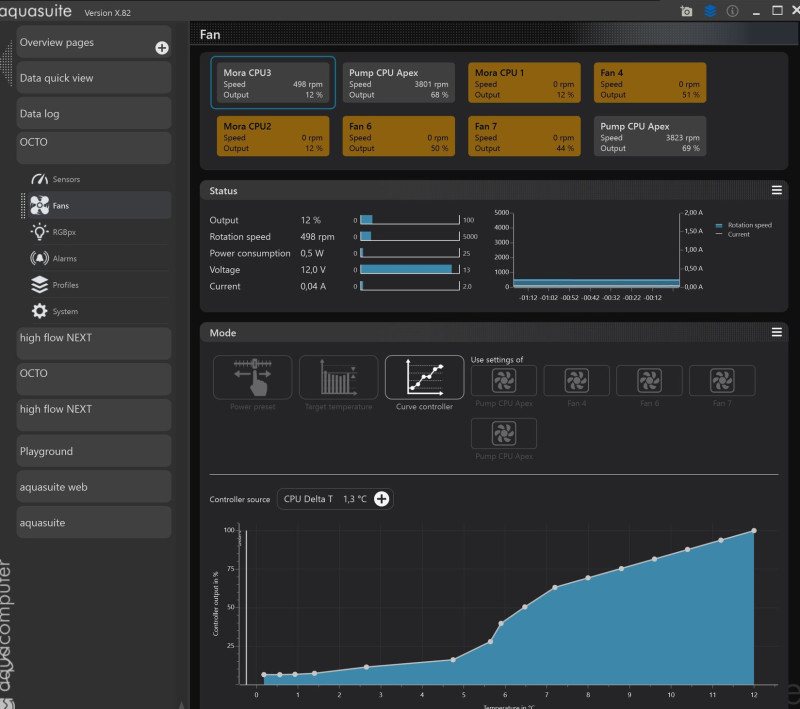Click the "Version X.82" label
The height and width of the screenshot is (709, 800).
tap(108, 13)
